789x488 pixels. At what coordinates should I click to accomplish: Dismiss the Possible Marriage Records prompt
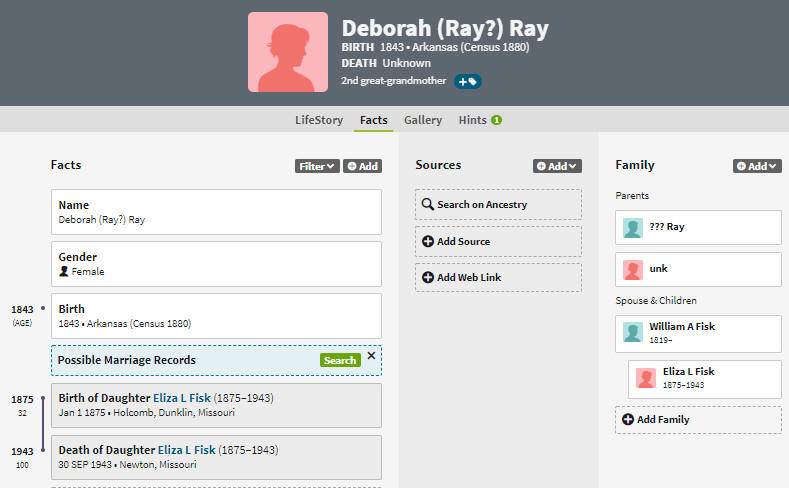[371, 356]
